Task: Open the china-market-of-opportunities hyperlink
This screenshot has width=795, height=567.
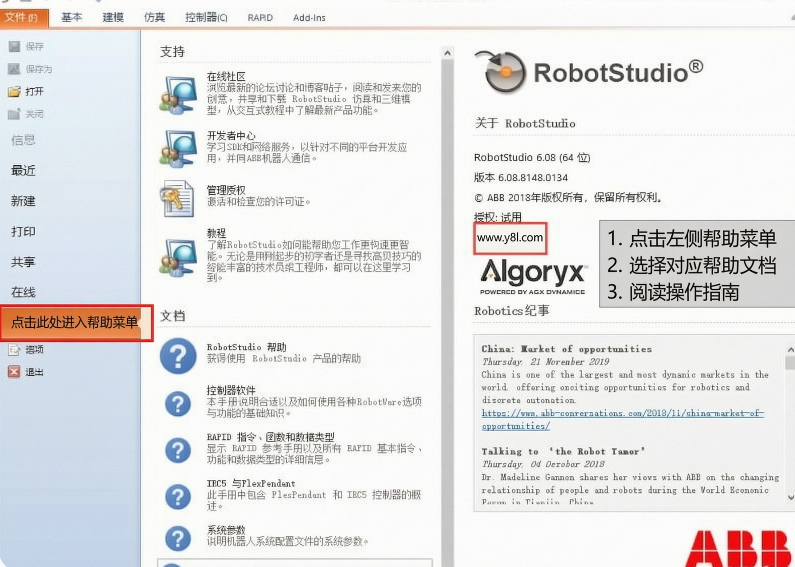Action: point(623,419)
